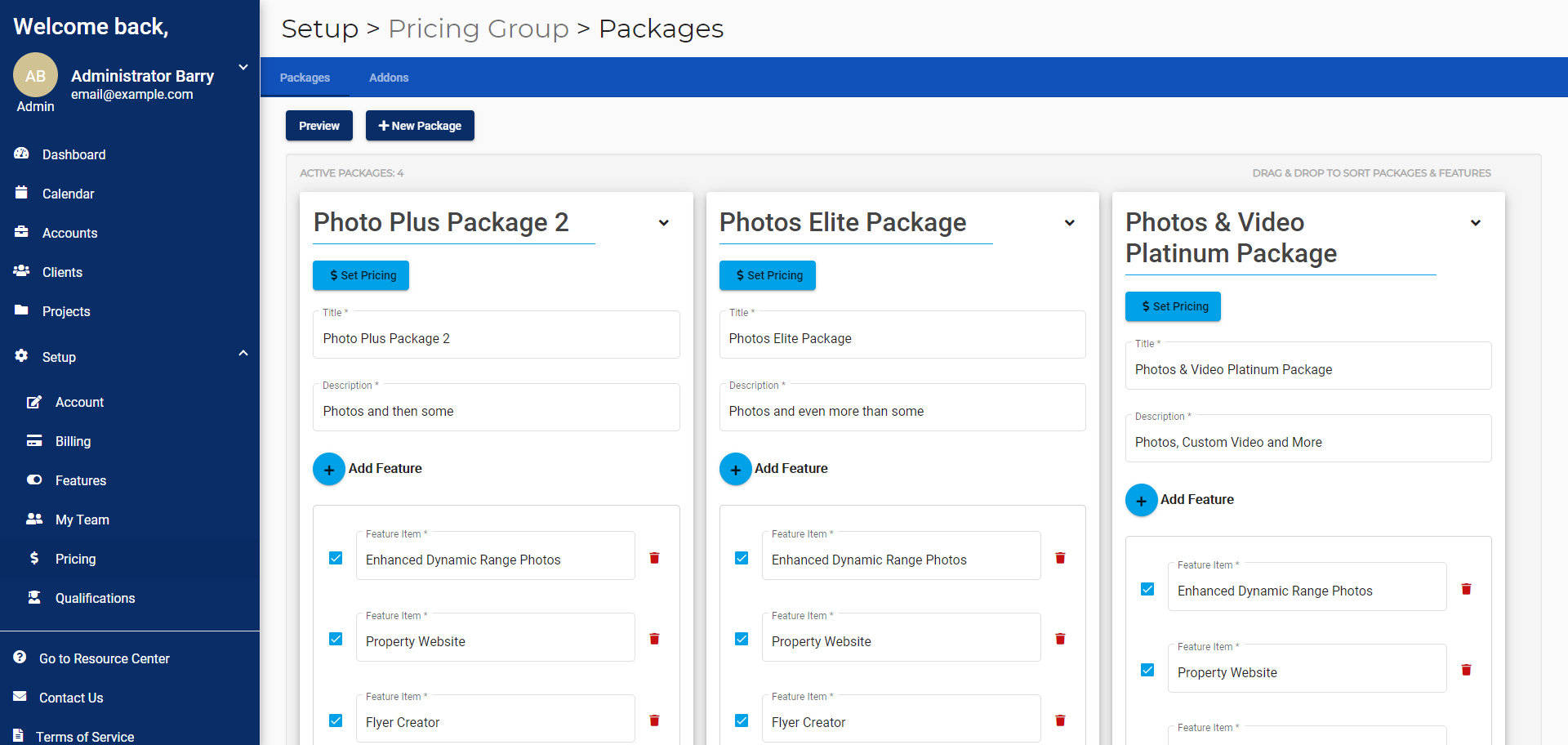Open Clients from the sidebar
This screenshot has height=745, width=1568.
(x=62, y=272)
